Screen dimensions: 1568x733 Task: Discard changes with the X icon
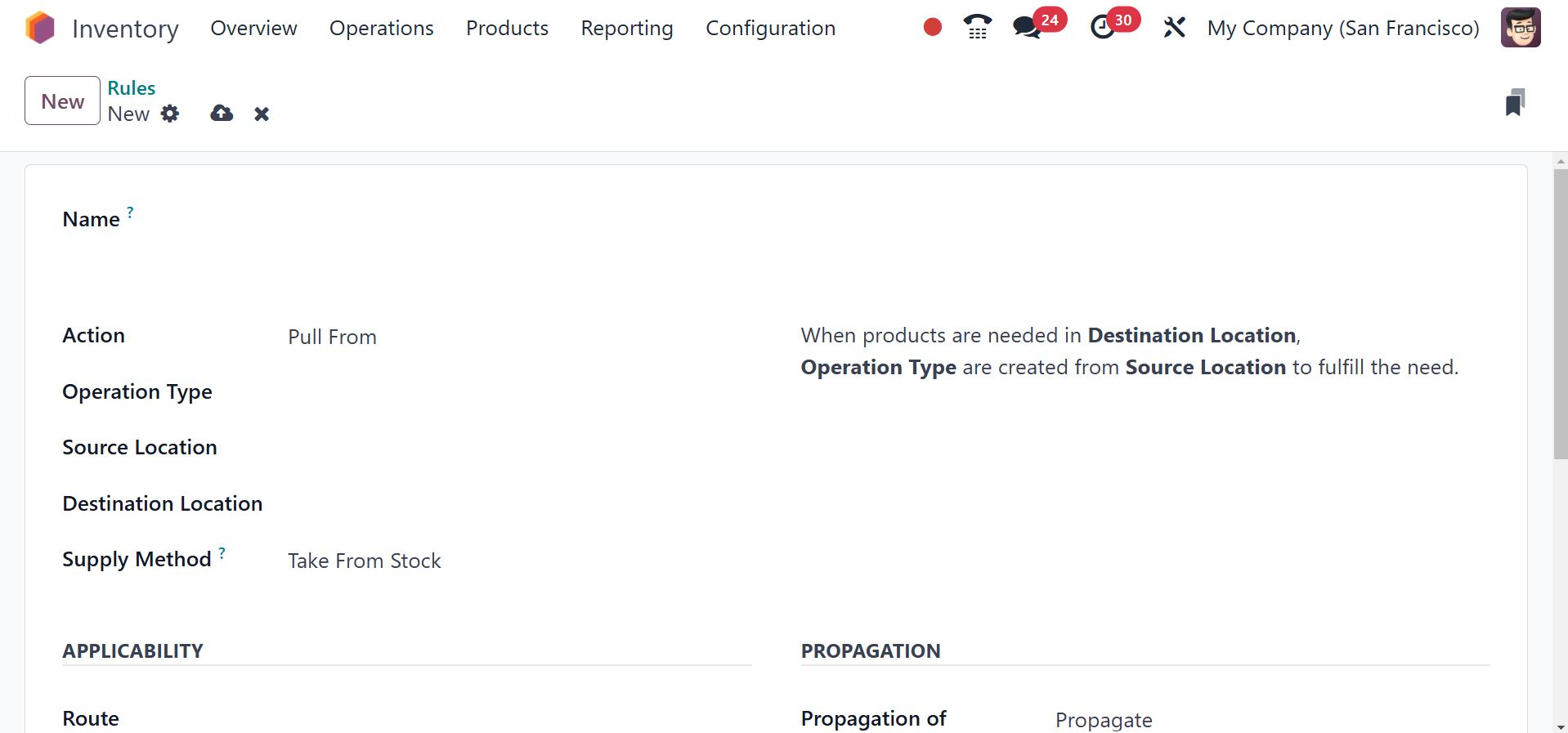point(262,114)
